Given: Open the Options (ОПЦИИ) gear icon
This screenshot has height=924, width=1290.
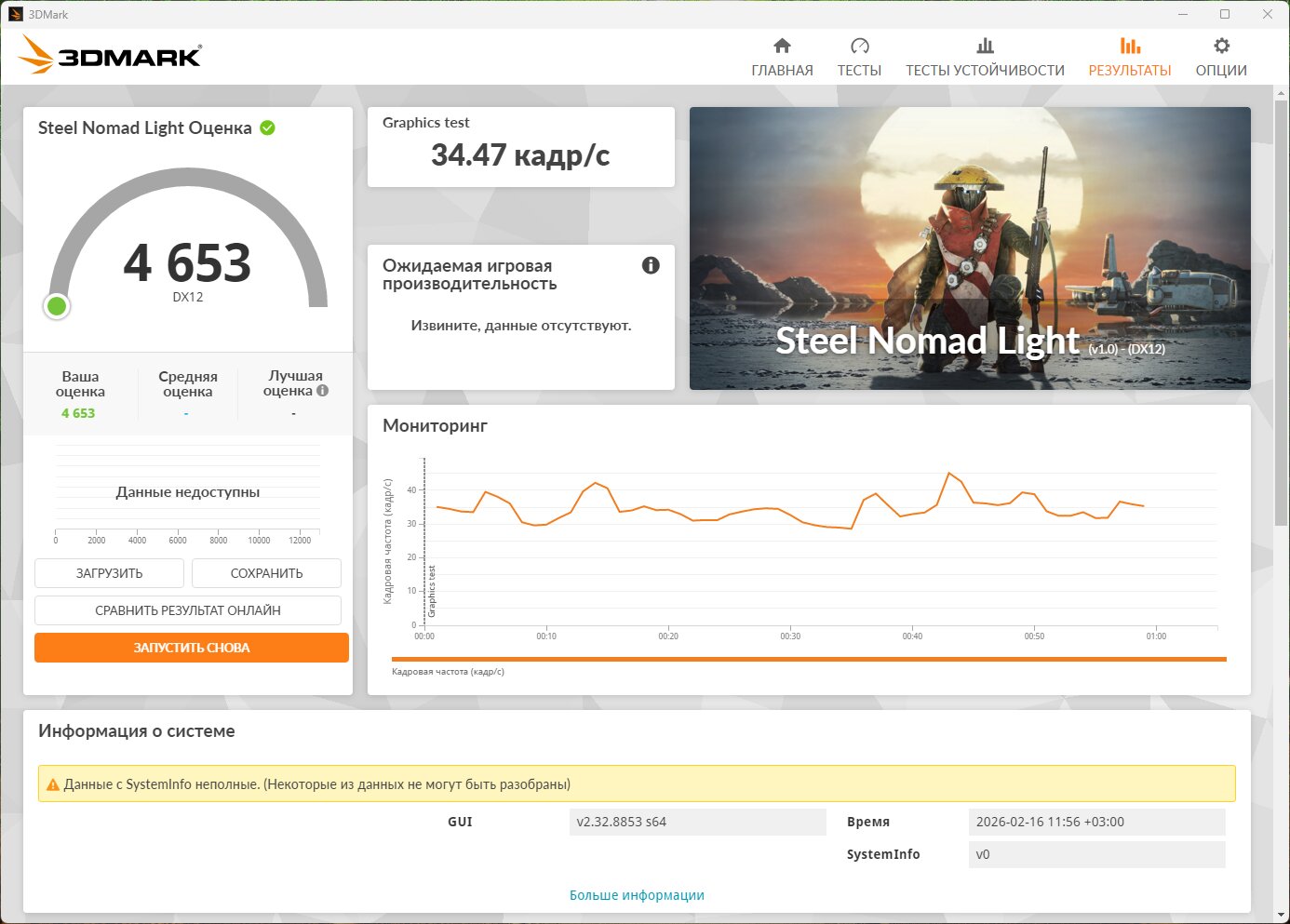Looking at the screenshot, I should click(1221, 46).
